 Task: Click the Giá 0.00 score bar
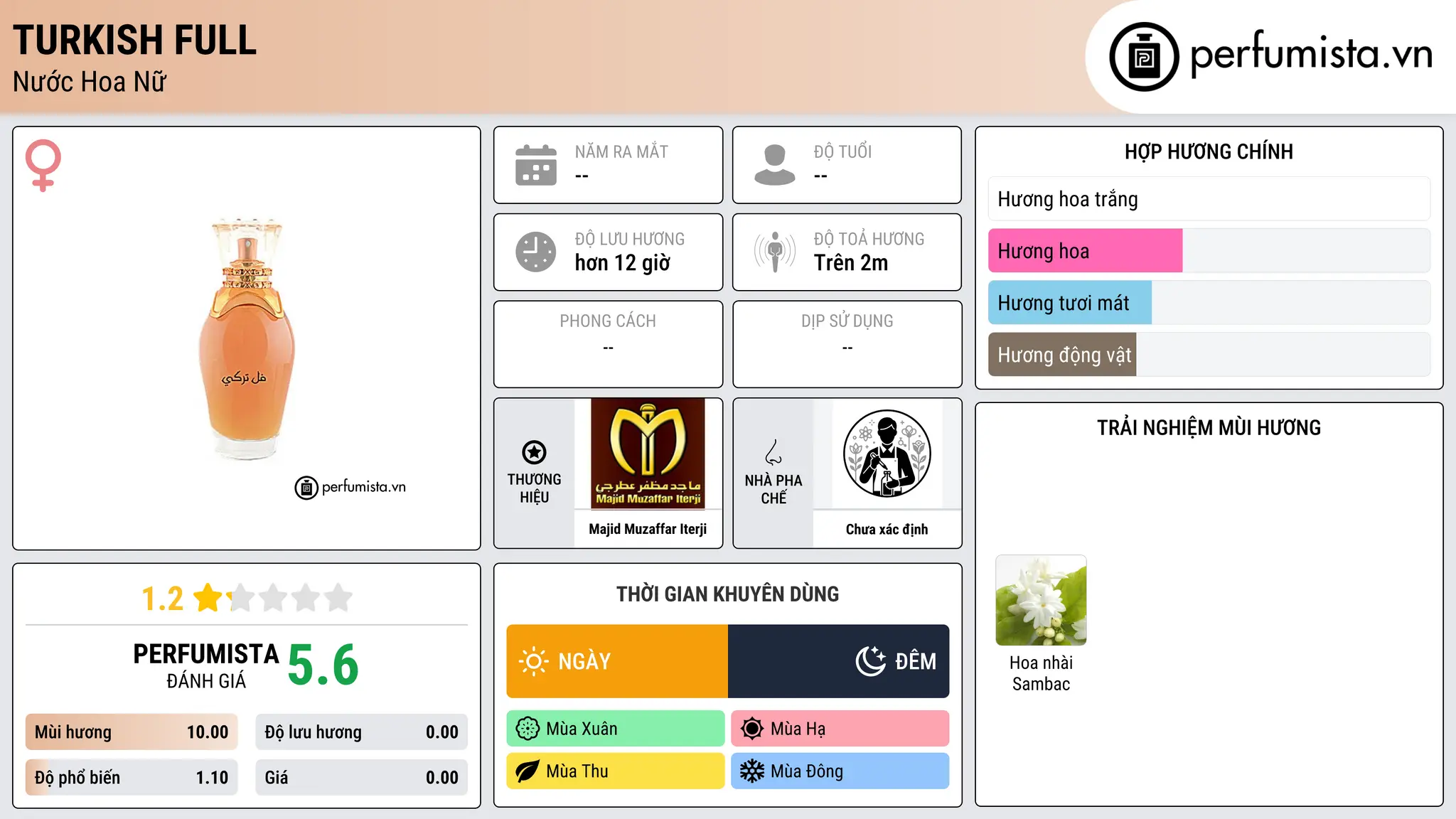361,778
